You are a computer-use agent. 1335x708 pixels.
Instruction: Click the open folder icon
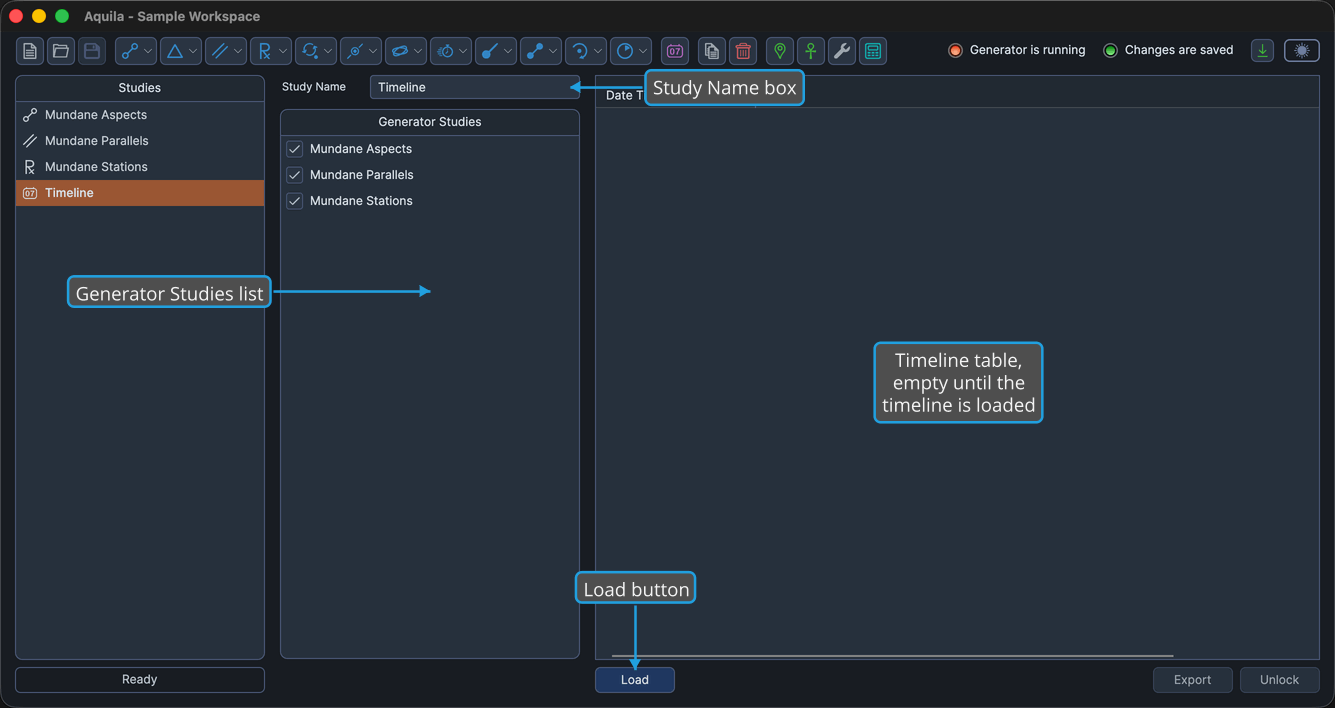(x=61, y=51)
